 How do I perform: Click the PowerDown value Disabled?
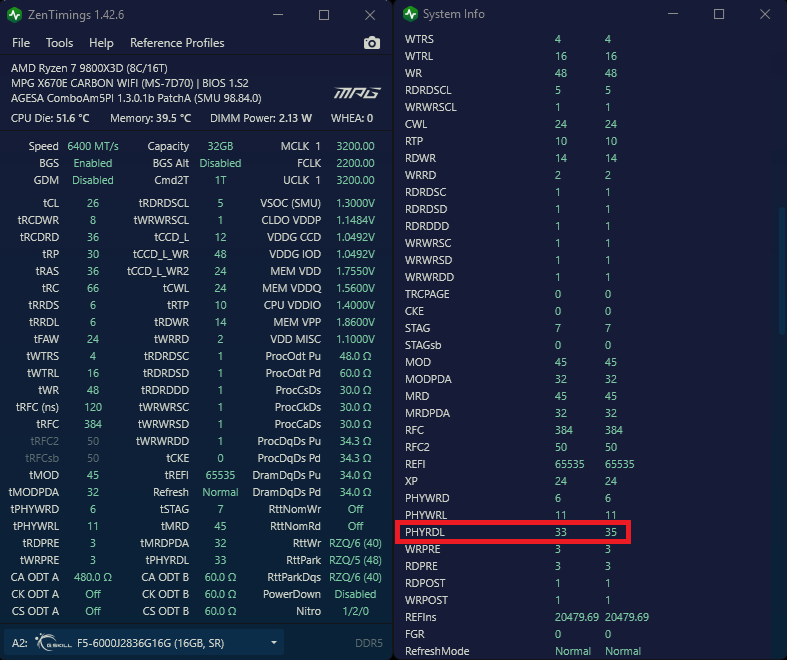pyautogui.click(x=355, y=594)
